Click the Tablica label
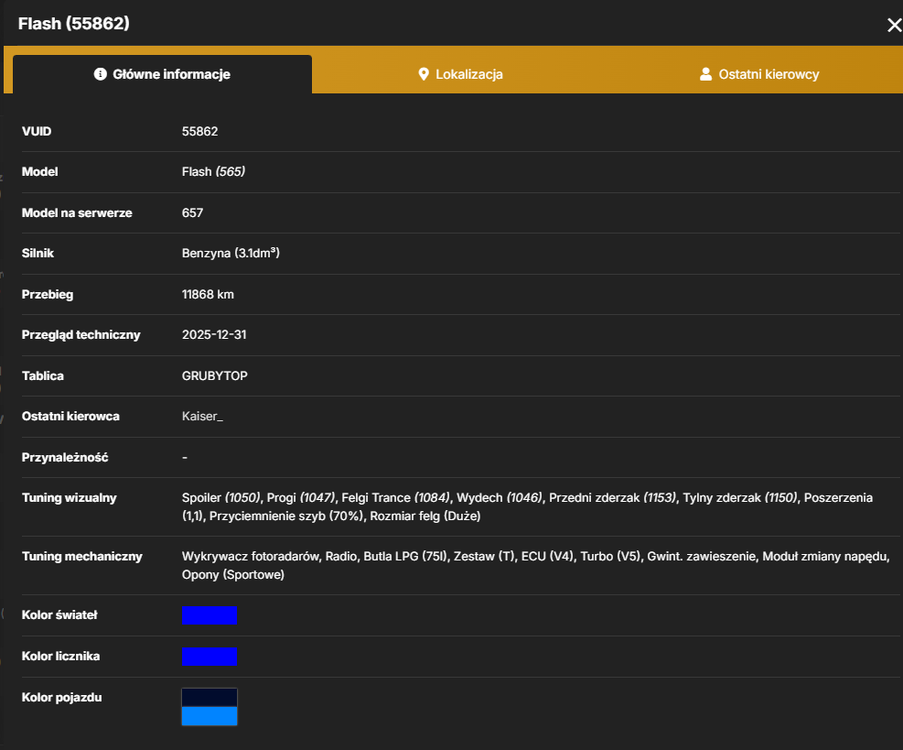The height and width of the screenshot is (750, 903). (x=43, y=376)
